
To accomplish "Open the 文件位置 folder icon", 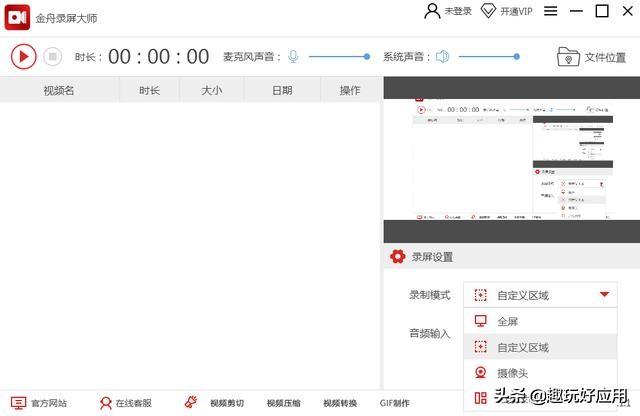I will (568, 57).
